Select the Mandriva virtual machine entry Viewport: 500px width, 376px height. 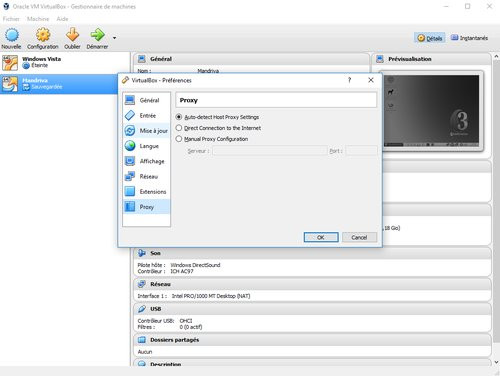click(x=59, y=84)
